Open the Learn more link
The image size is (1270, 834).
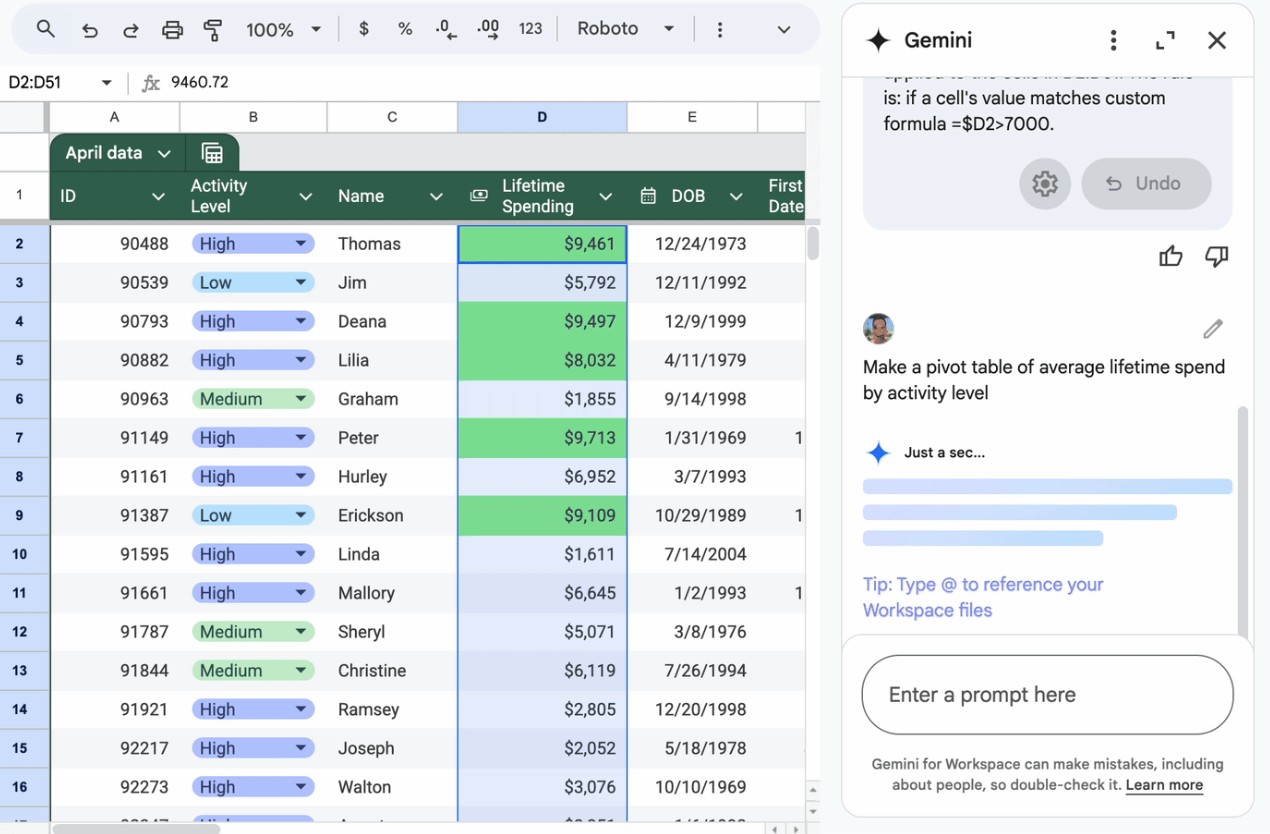click(1164, 785)
